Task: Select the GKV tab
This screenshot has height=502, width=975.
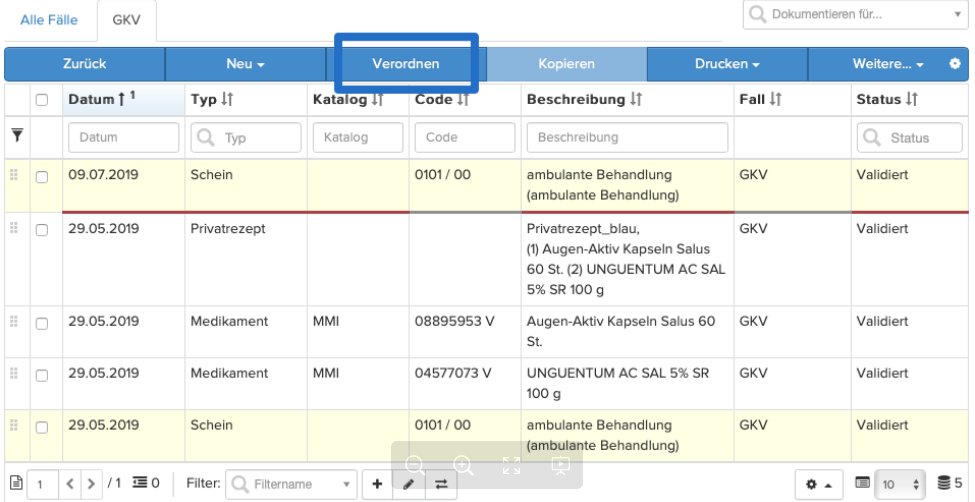Action: (x=126, y=20)
